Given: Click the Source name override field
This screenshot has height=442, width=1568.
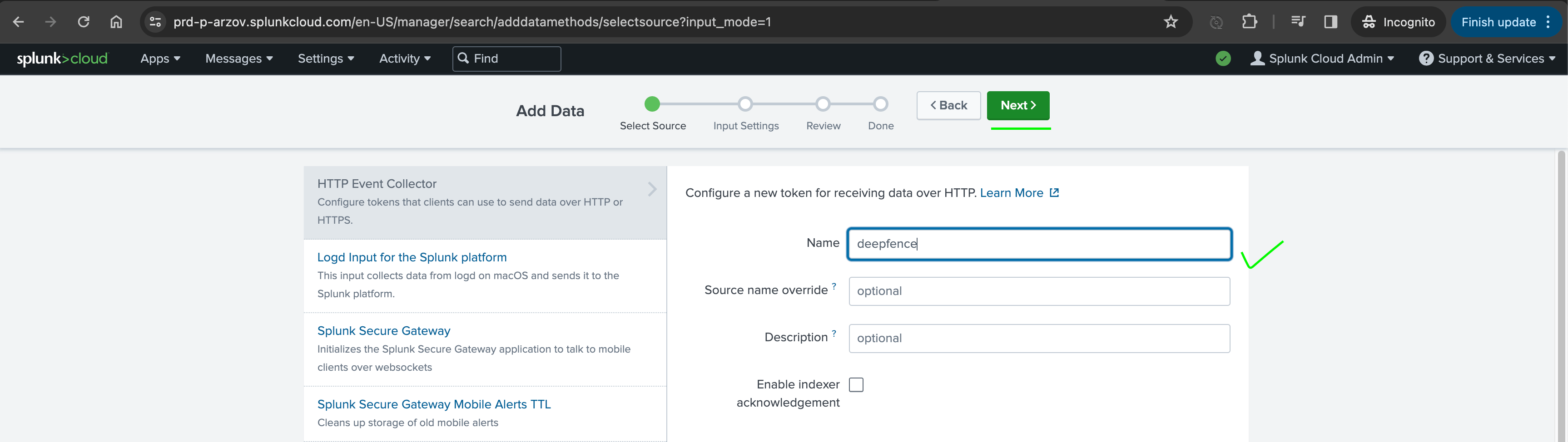Looking at the screenshot, I should point(1039,292).
